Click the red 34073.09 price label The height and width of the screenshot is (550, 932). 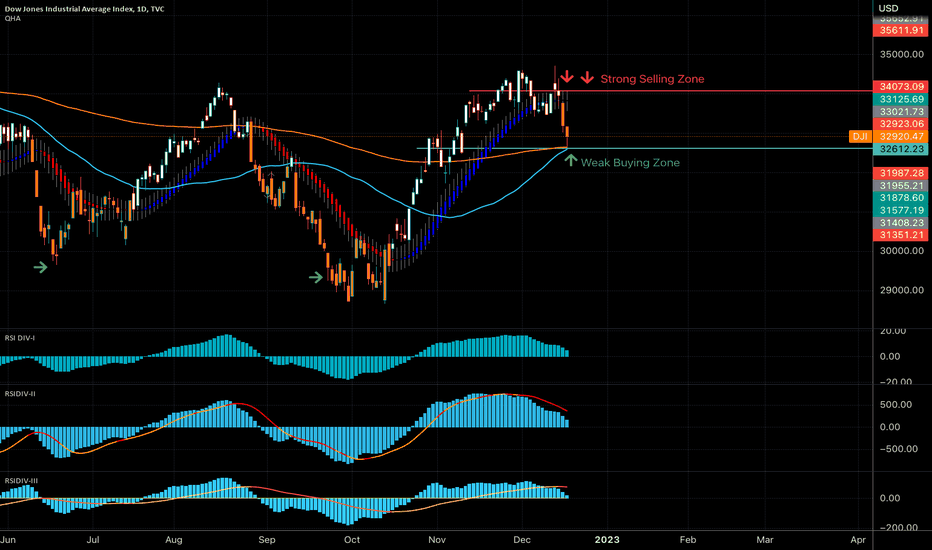900,87
